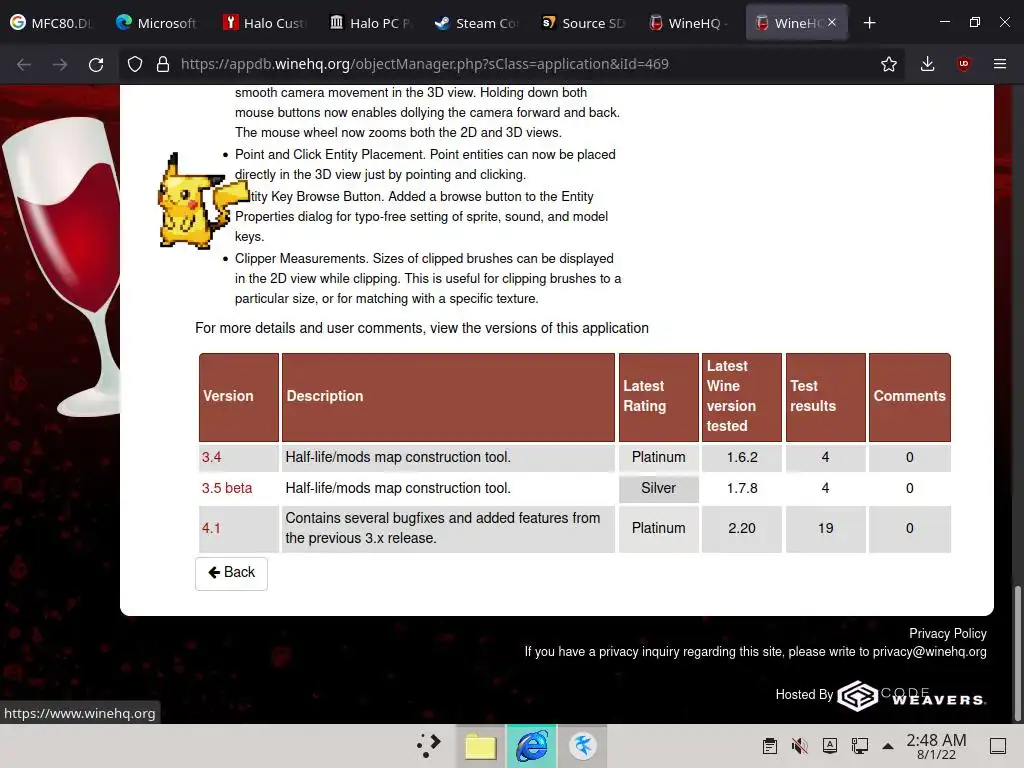The height and width of the screenshot is (768, 1024).
Task: Click the wine glass logo
Action: pyautogui.click(x=62, y=268)
